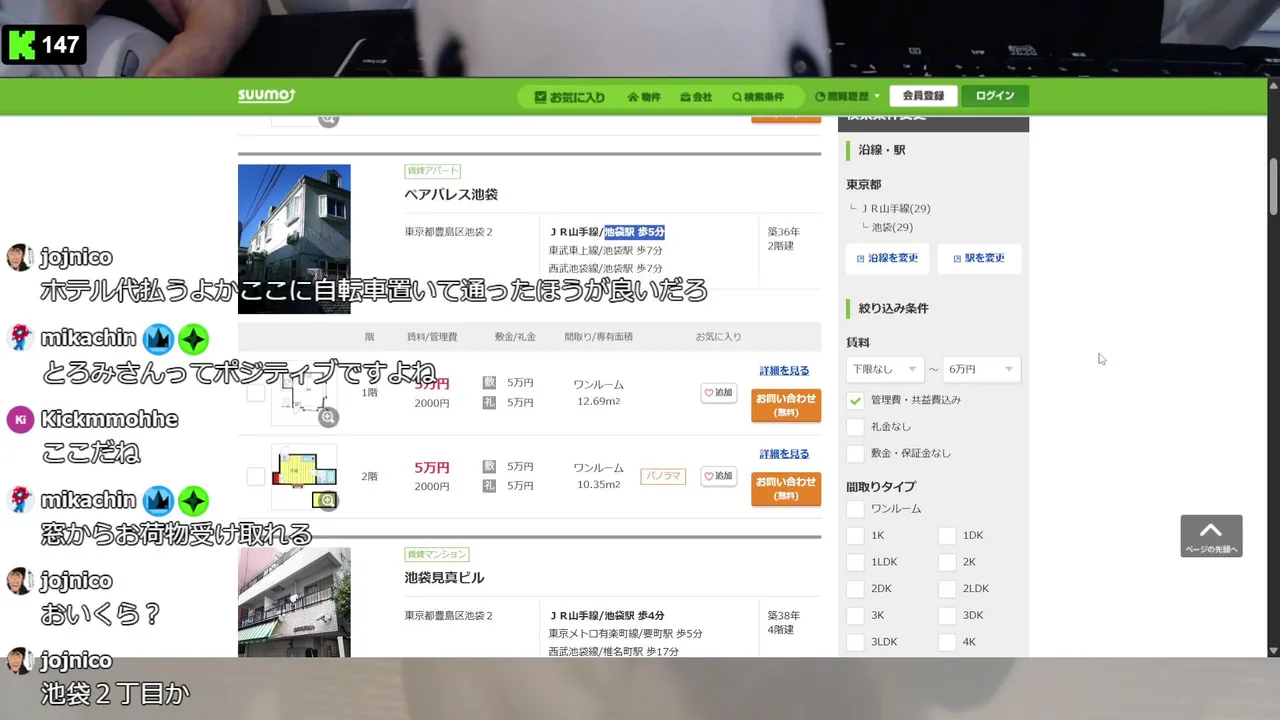
Task: Click Kick logo viewer count overlay
Action: [45, 44]
